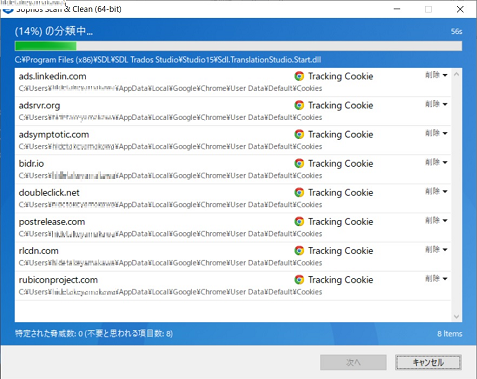
Task: Click the Chrome icon in doubleclick.net row
Action: pyautogui.click(x=299, y=192)
